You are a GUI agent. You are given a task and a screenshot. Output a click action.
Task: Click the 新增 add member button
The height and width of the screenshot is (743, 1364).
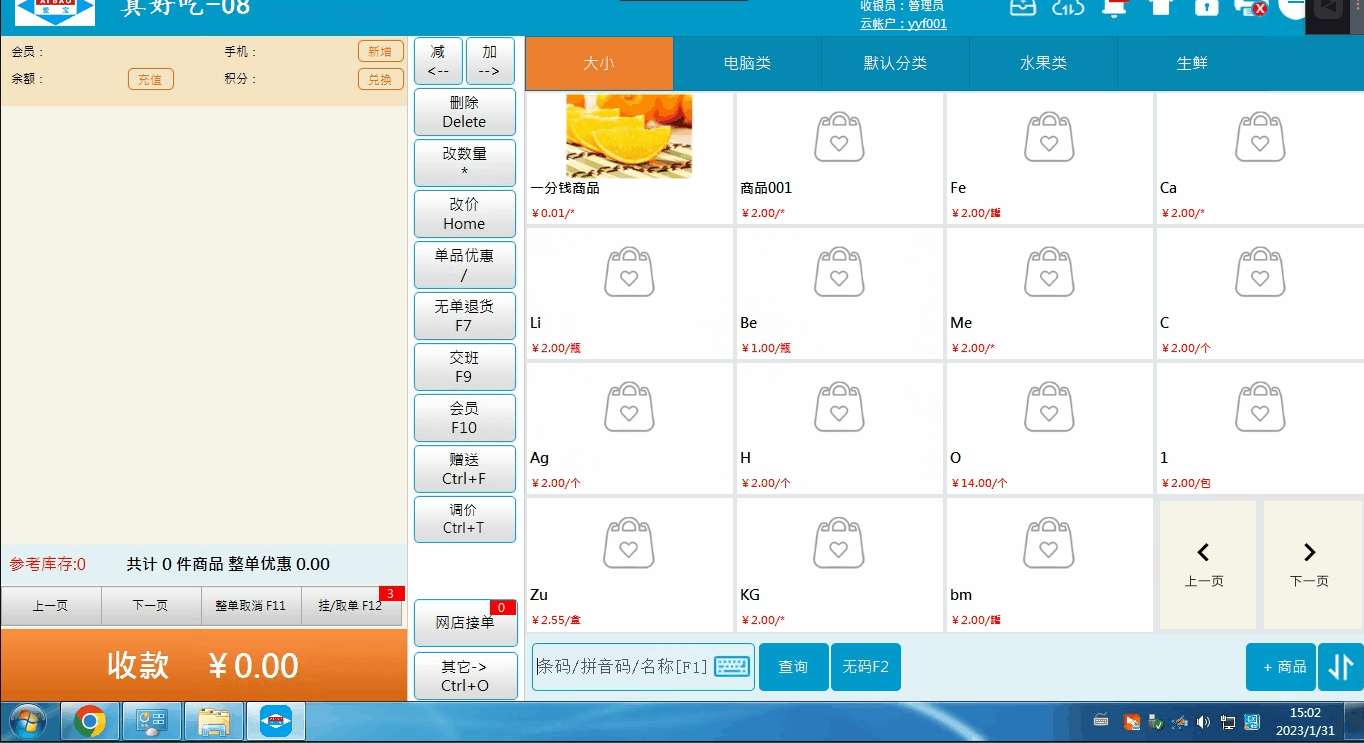pyautogui.click(x=380, y=52)
